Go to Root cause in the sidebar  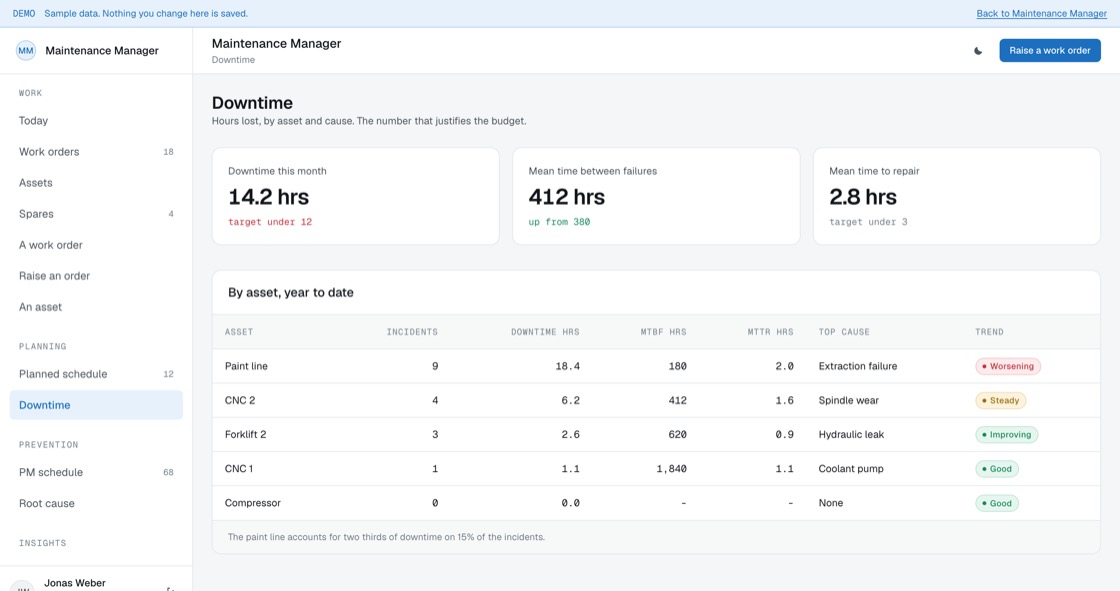pyautogui.click(x=96, y=503)
